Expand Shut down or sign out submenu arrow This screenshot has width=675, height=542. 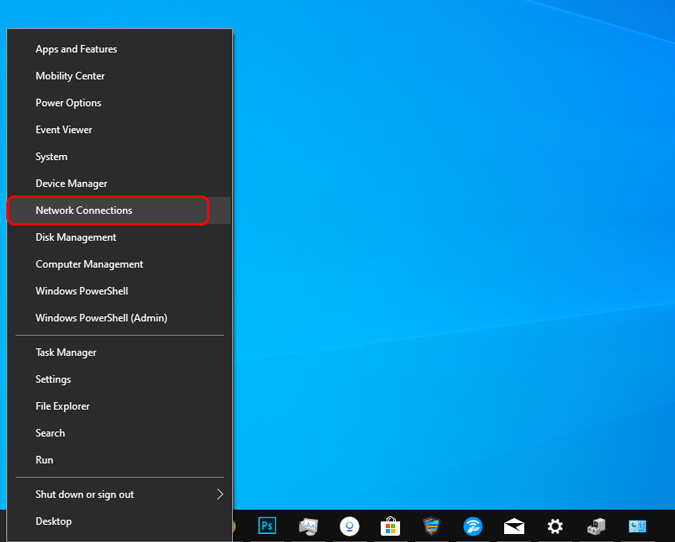click(x=220, y=494)
